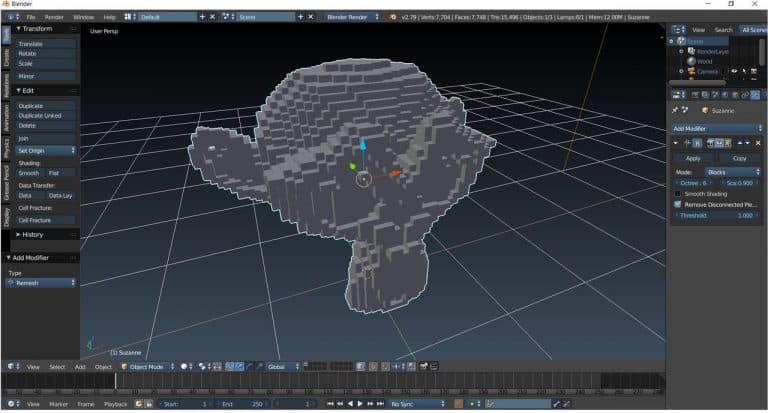Image resolution: width=768 pixels, height=413 pixels.
Task: Click the Play Animation button in timeline
Action: [360, 404]
